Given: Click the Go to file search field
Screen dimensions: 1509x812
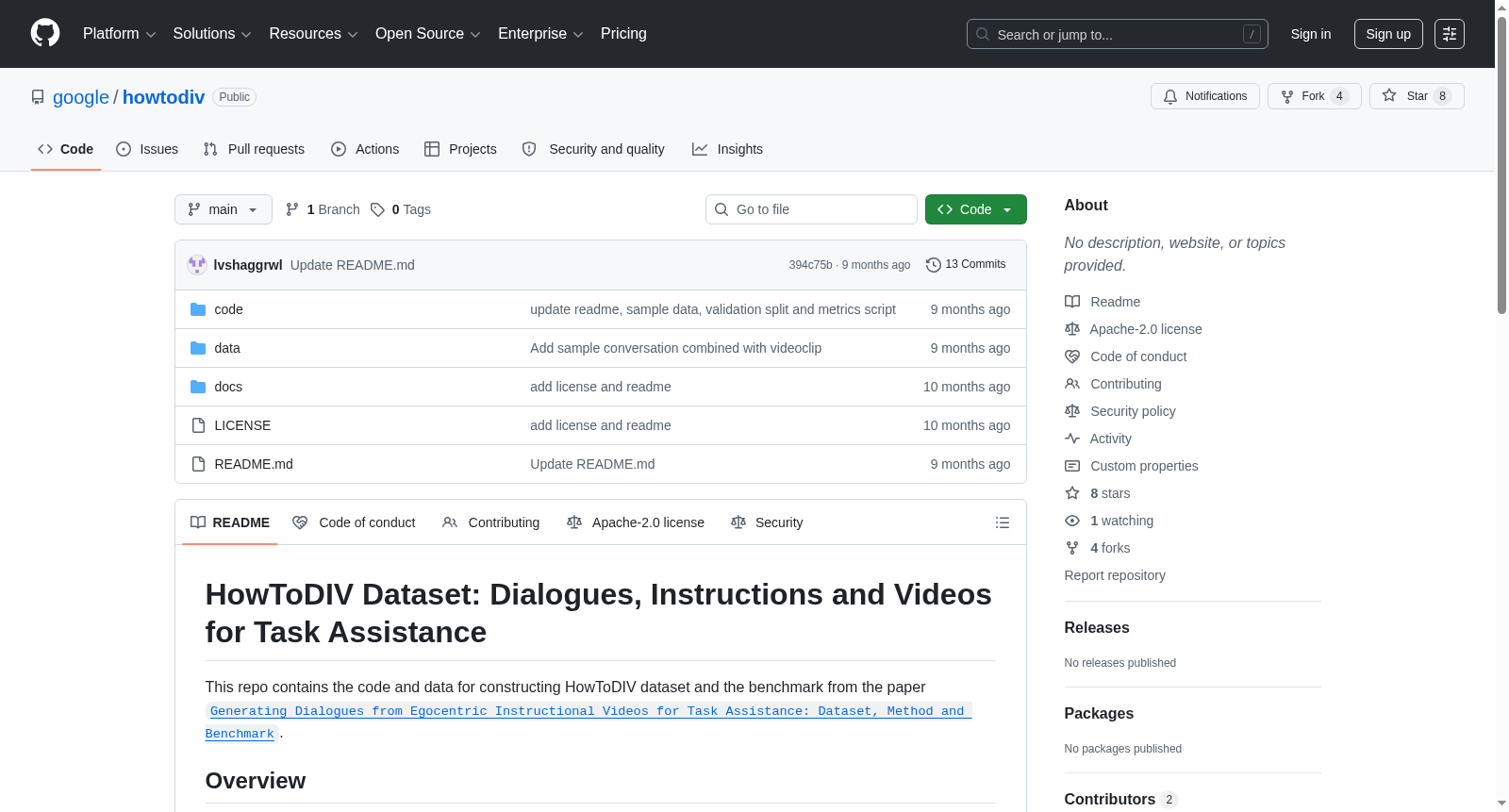Looking at the screenshot, I should pos(811,209).
